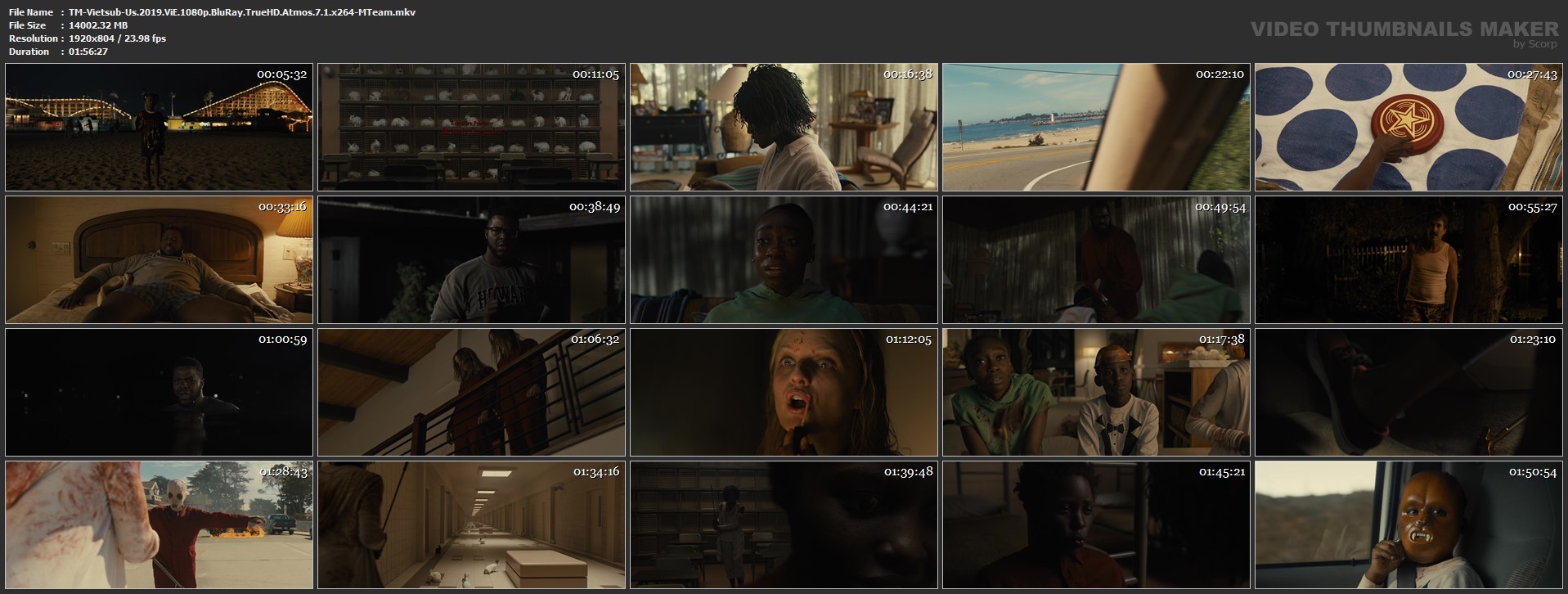Image resolution: width=1568 pixels, height=594 pixels.
Task: Click the 01:12:05 timestamp overlay
Action: tap(909, 340)
